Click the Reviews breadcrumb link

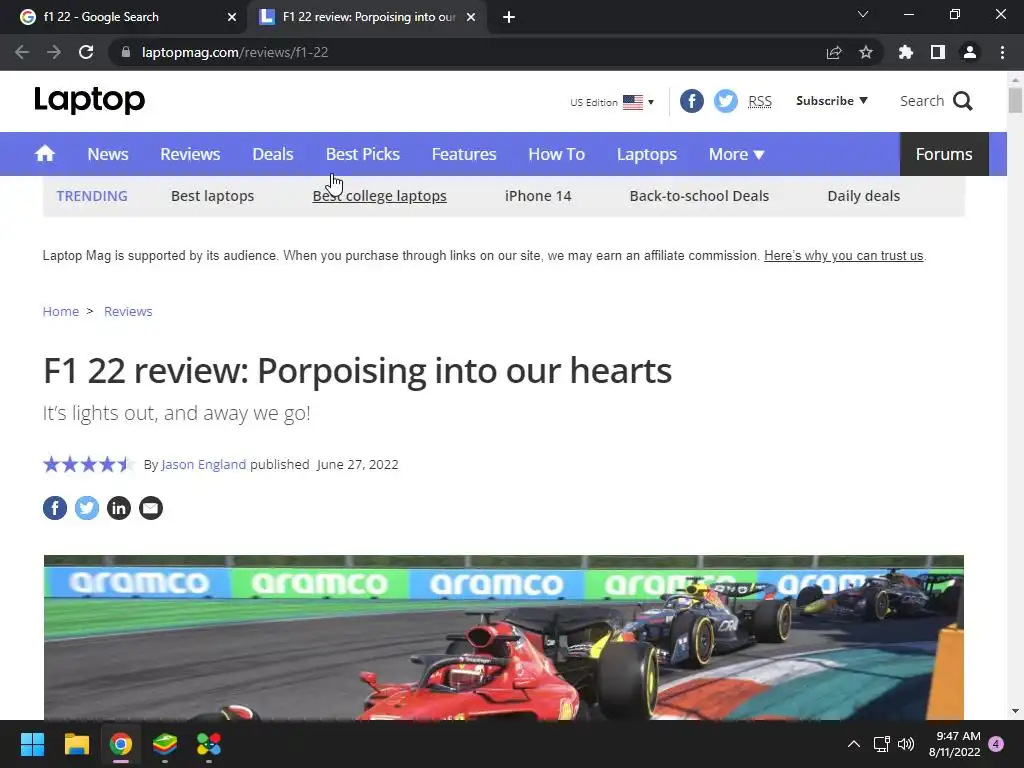(x=128, y=312)
